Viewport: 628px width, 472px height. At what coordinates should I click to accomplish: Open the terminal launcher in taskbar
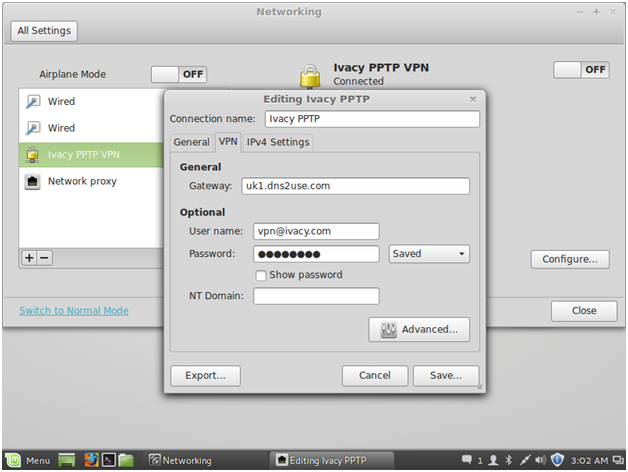point(109,460)
